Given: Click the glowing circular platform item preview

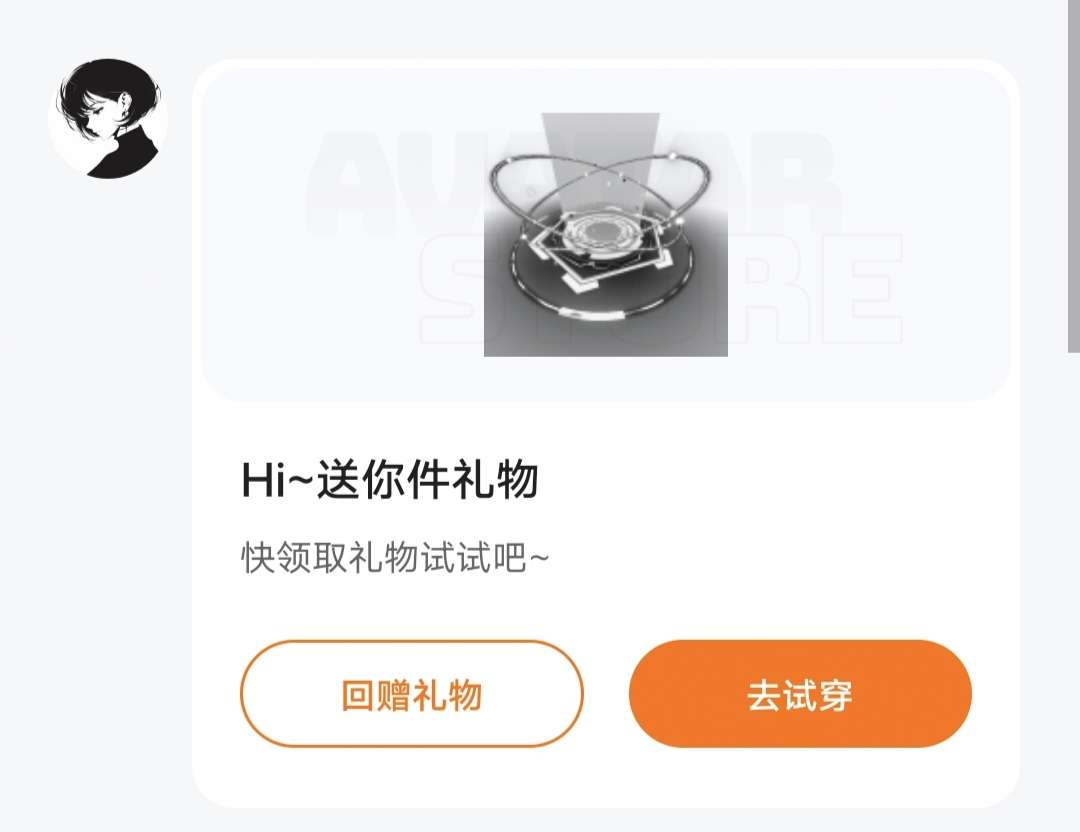Looking at the screenshot, I should [x=606, y=235].
